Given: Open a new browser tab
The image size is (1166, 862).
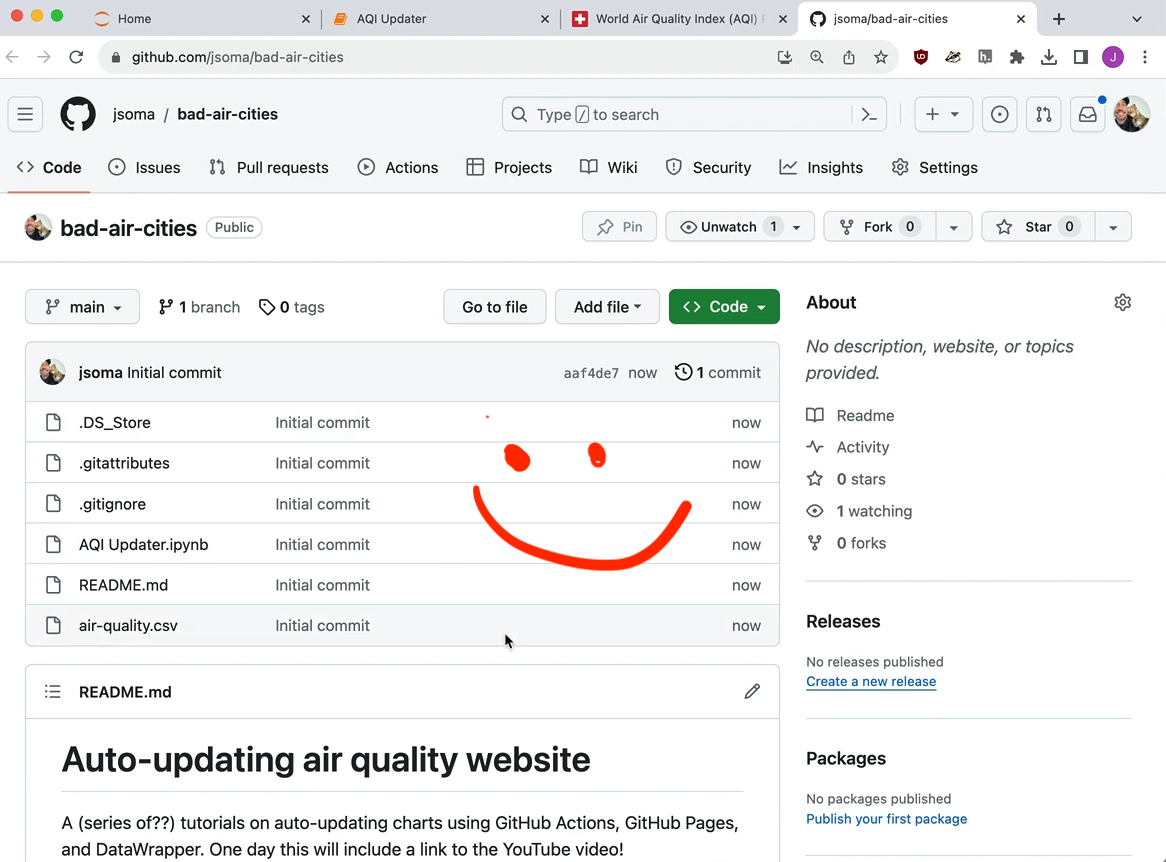Looking at the screenshot, I should click(1059, 19).
